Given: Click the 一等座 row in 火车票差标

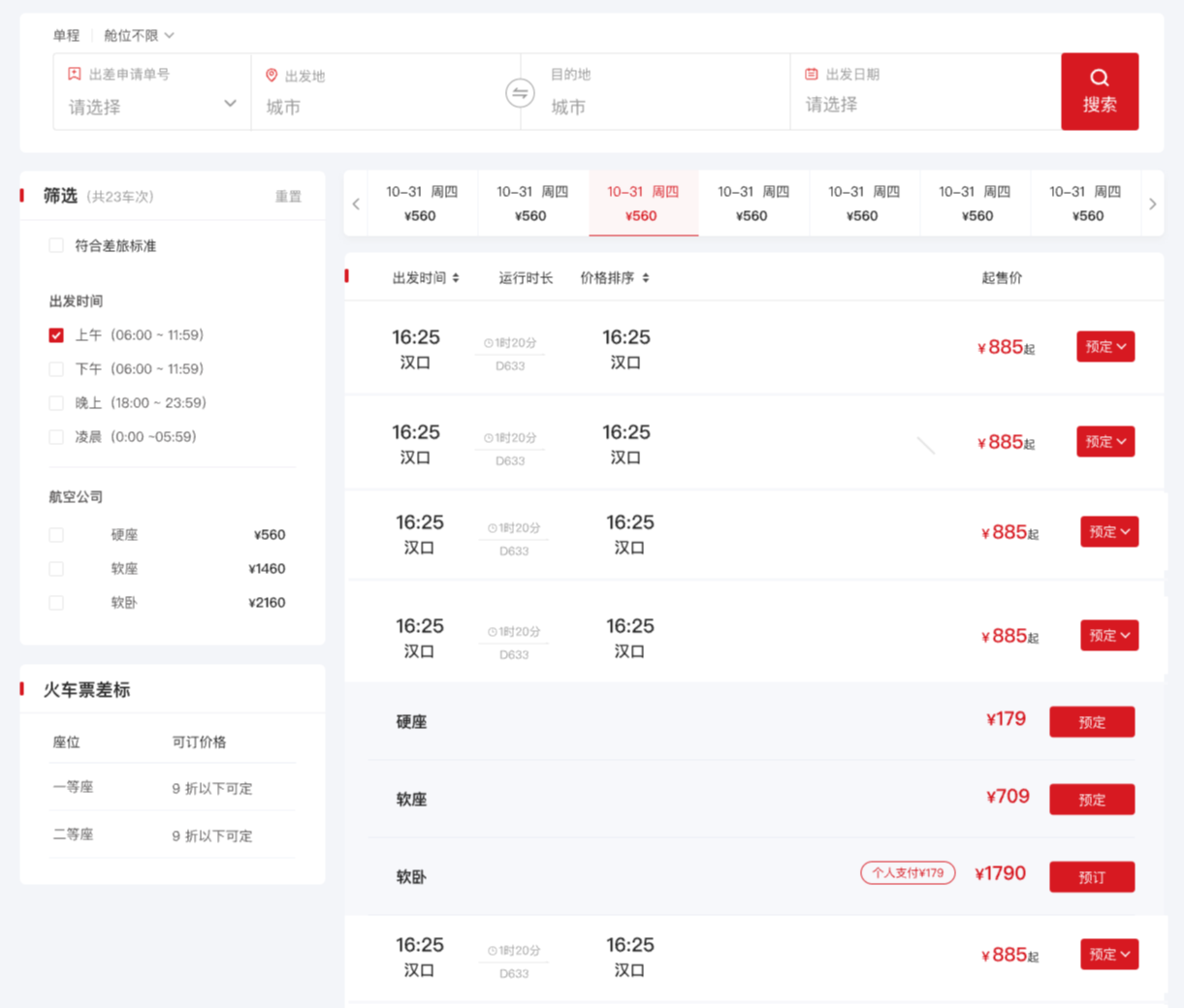Looking at the screenshot, I should pos(173,788).
